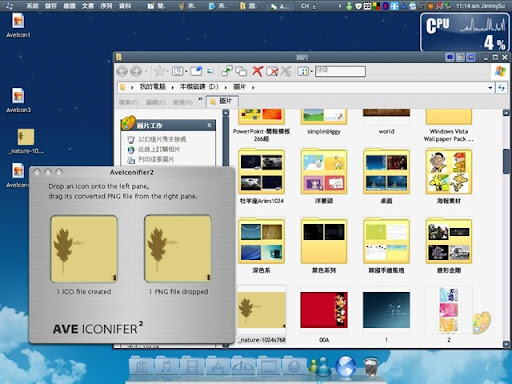The height and width of the screenshot is (384, 512).
Task: Click the file list scroll down arrow
Action: (x=506, y=344)
